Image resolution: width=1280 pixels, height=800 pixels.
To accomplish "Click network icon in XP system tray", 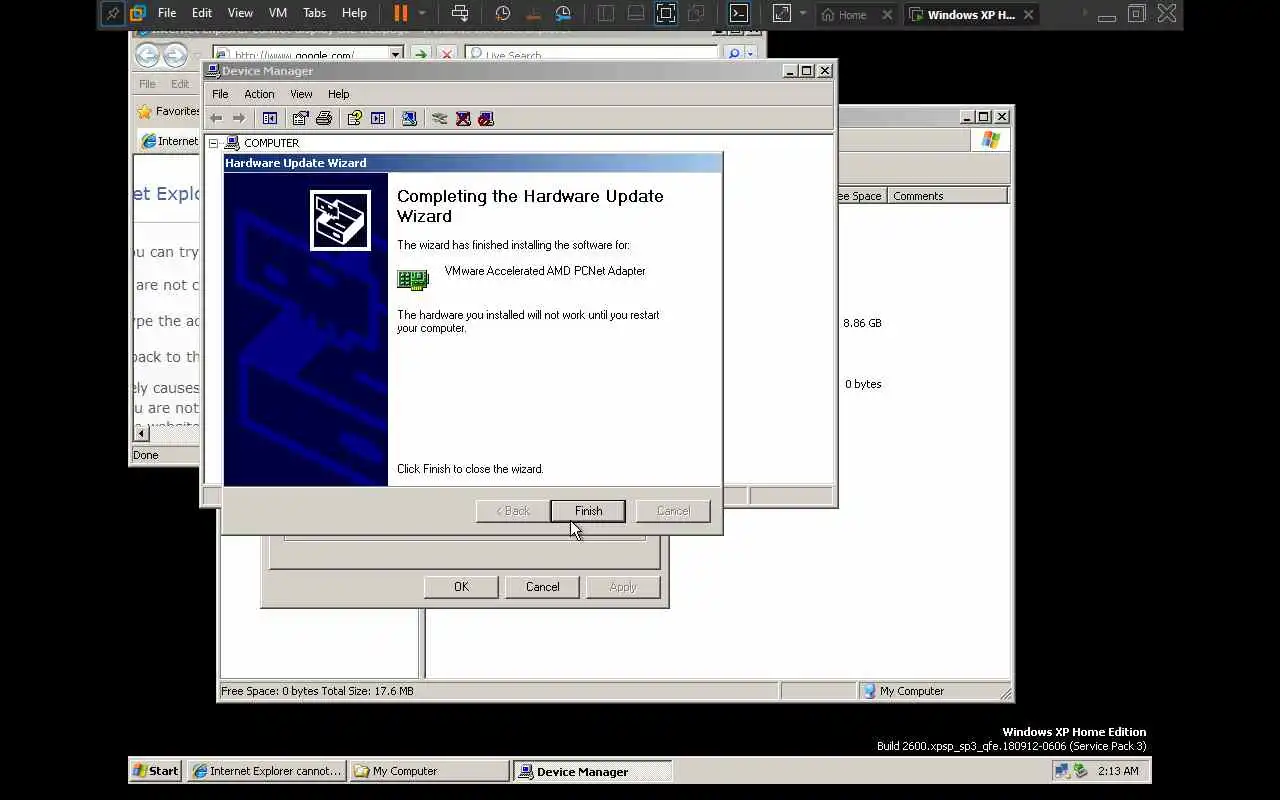I will 1063,771.
